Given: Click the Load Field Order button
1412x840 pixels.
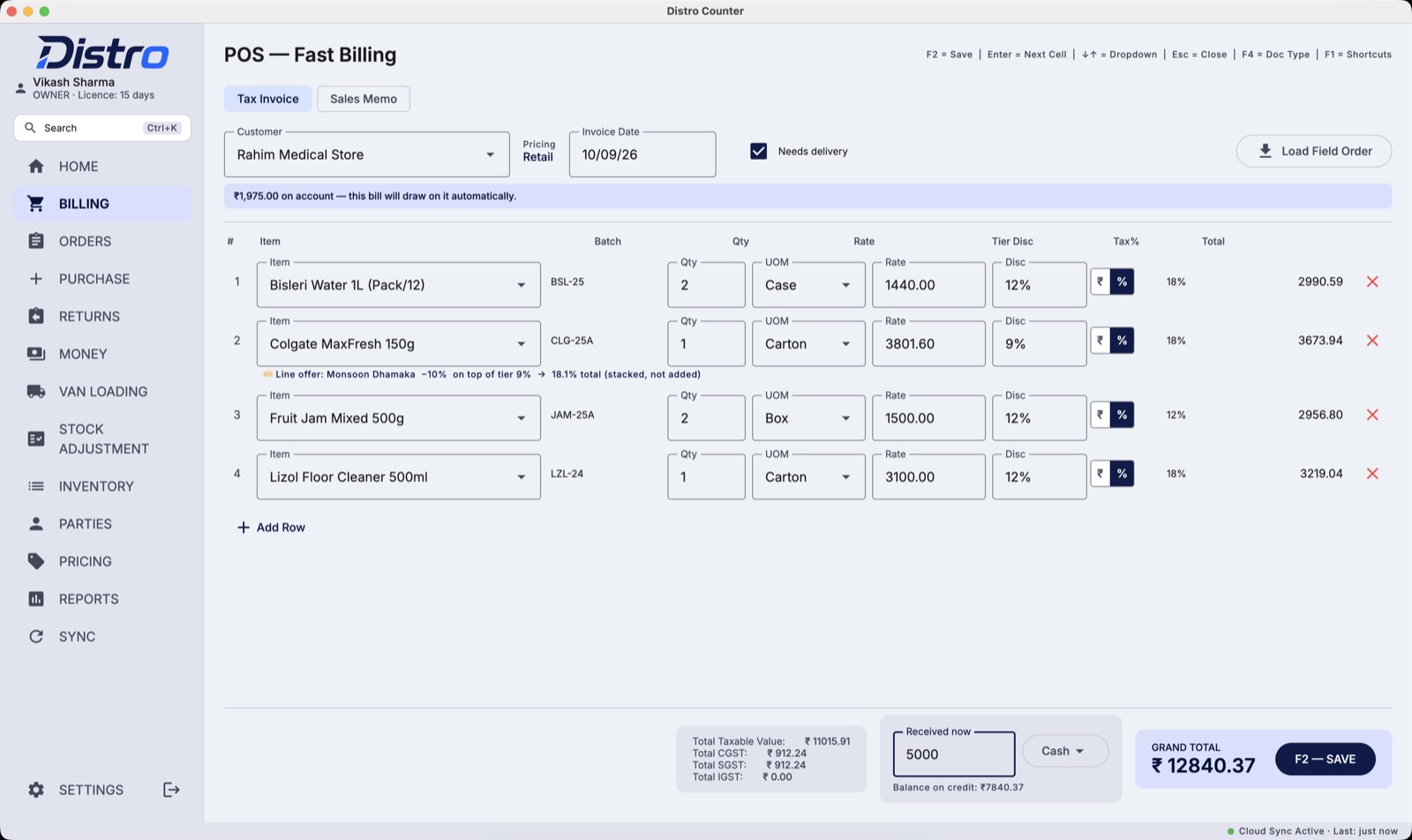Looking at the screenshot, I should (1314, 151).
